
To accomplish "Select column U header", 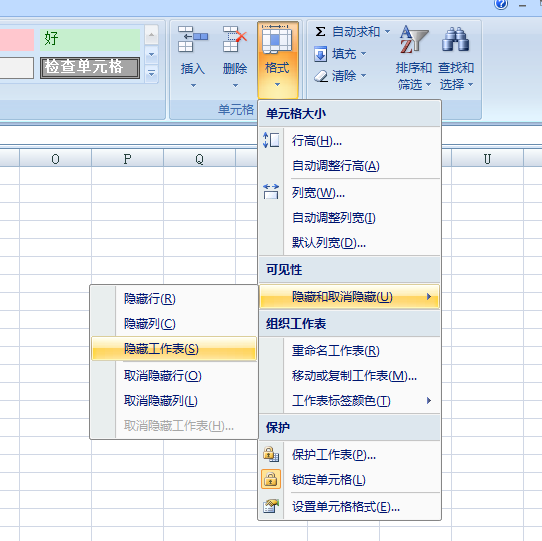I will 487,159.
